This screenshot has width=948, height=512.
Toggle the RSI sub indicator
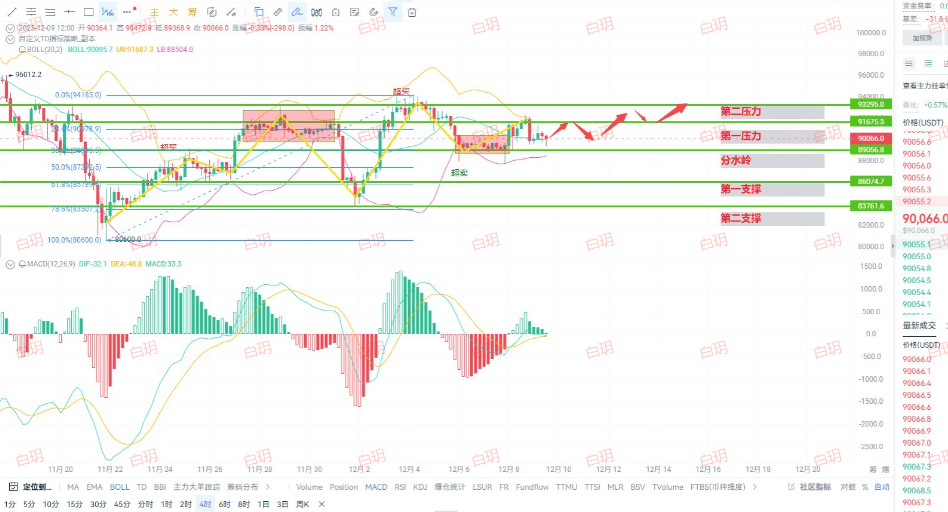coord(400,487)
